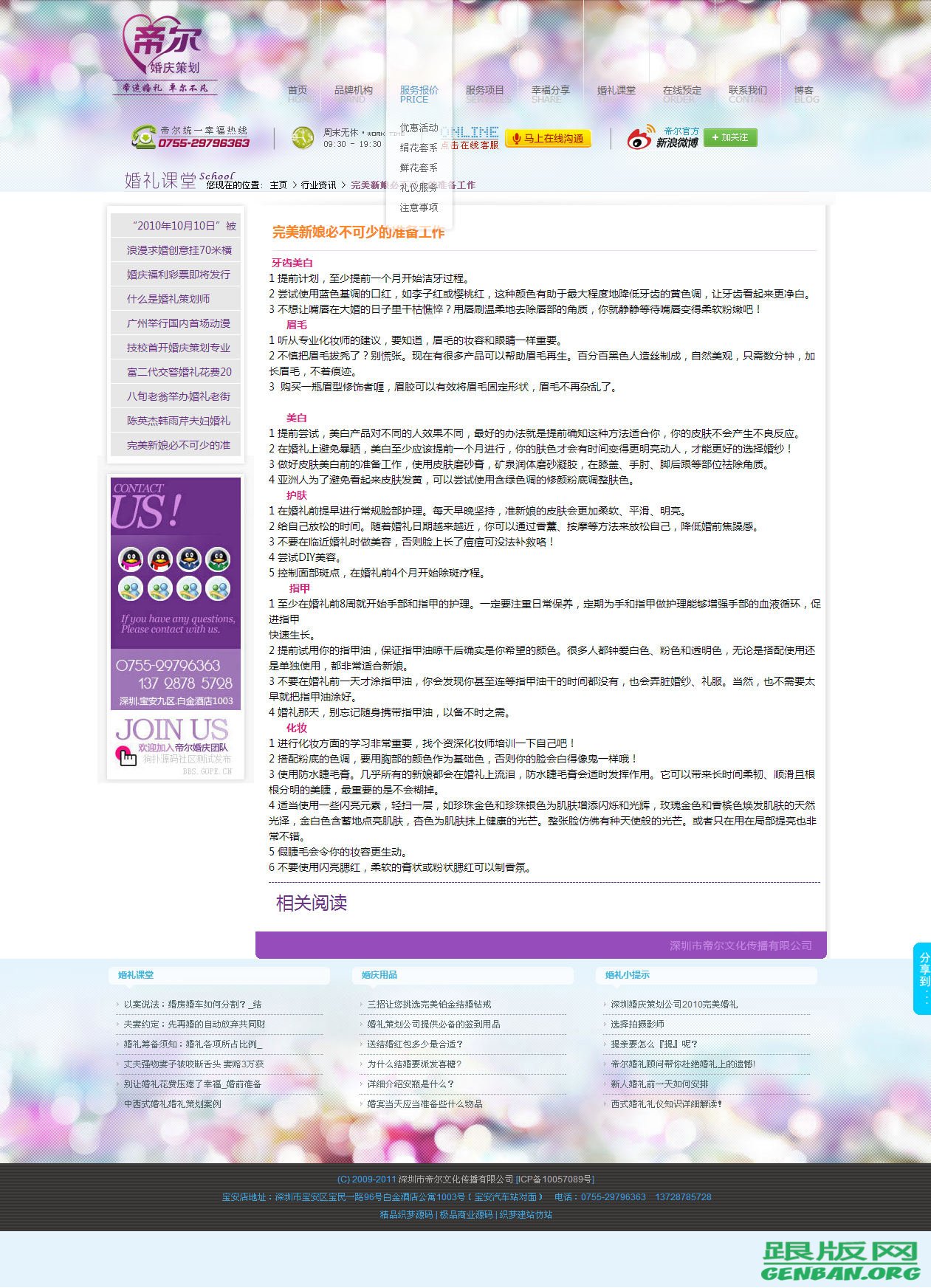Select 礼仪服务 in the price dropdown
Viewport: 931px width, 1288px height.
click(419, 187)
